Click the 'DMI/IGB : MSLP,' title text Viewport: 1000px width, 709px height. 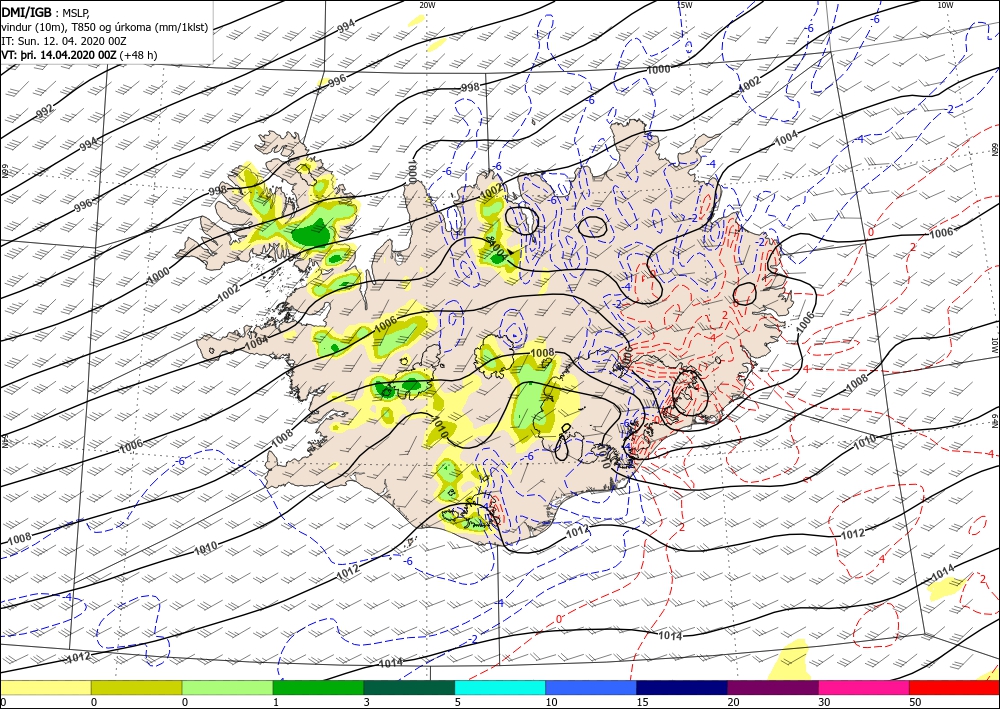[46, 13]
